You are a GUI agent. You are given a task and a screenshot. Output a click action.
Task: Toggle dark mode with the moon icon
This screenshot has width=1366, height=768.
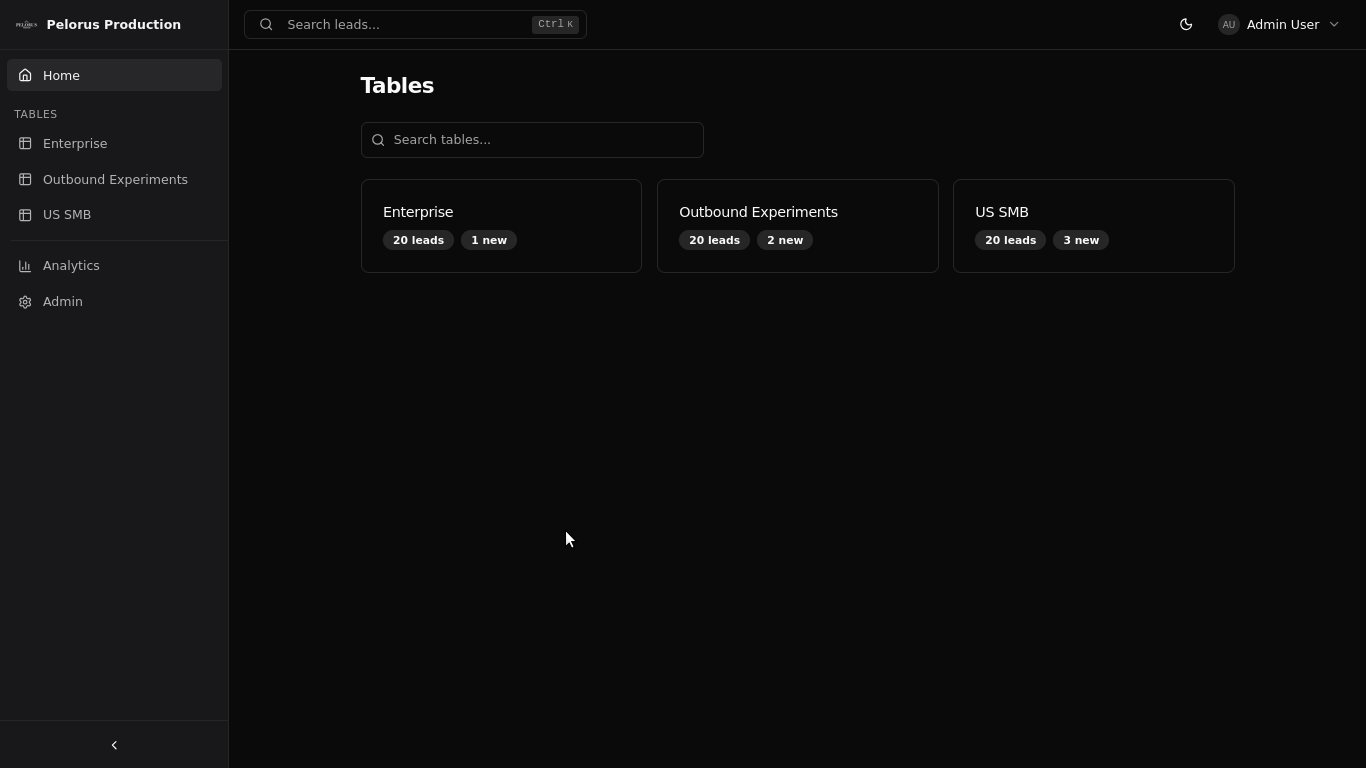pyautogui.click(x=1186, y=24)
